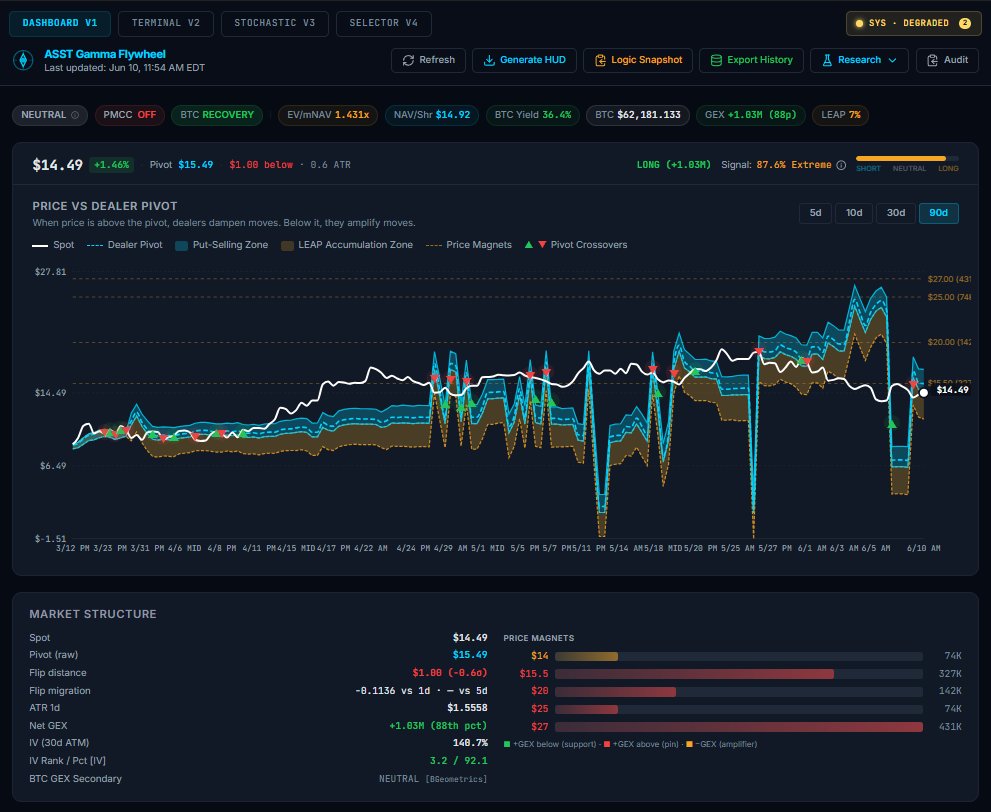The height and width of the screenshot is (812, 991).
Task: Click the $27.00 price magnet chart label
Action: click(x=949, y=279)
